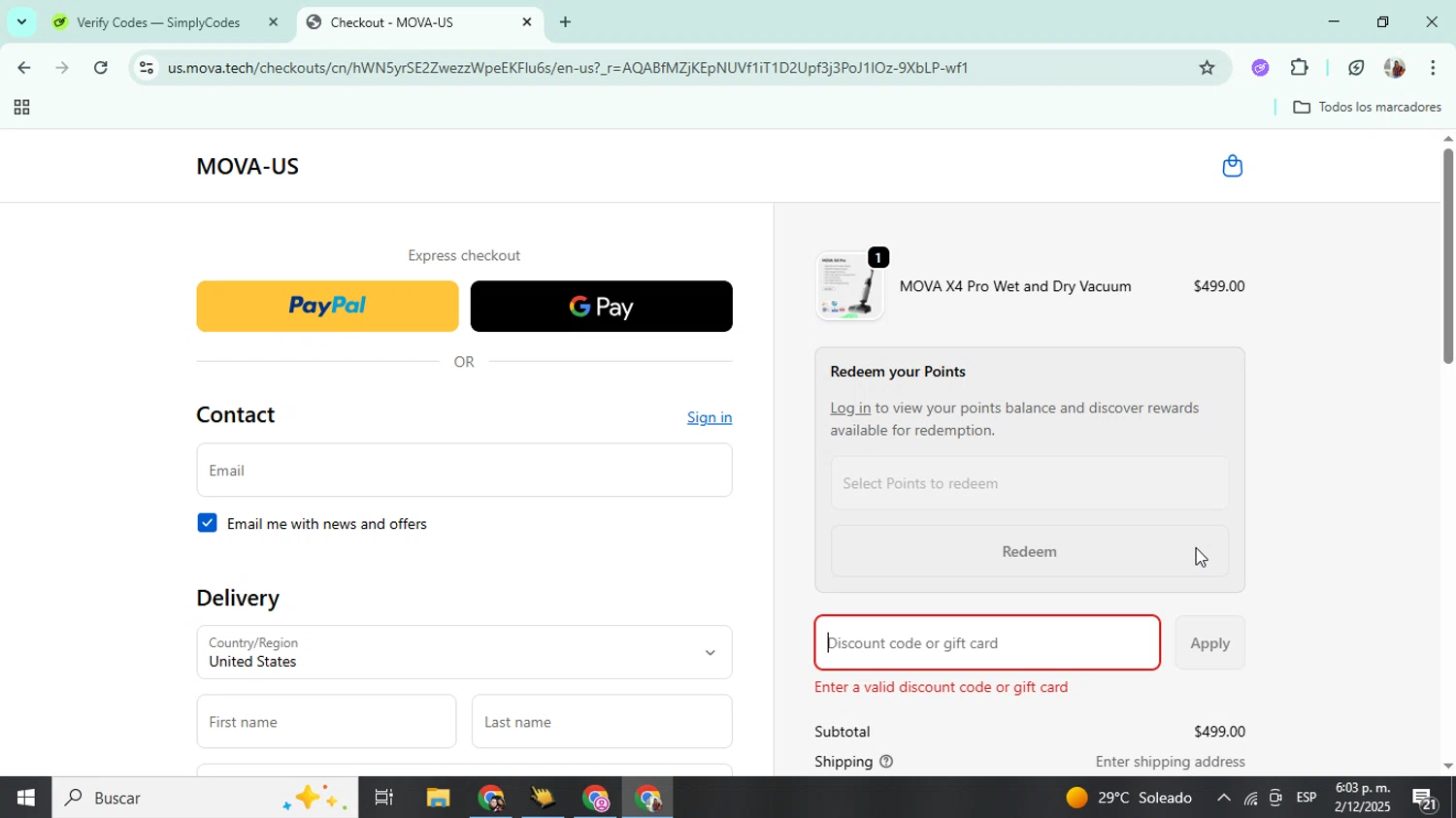Viewport: 1456px width, 818px height.
Task: Click the Log in link for points
Action: pyautogui.click(x=850, y=409)
